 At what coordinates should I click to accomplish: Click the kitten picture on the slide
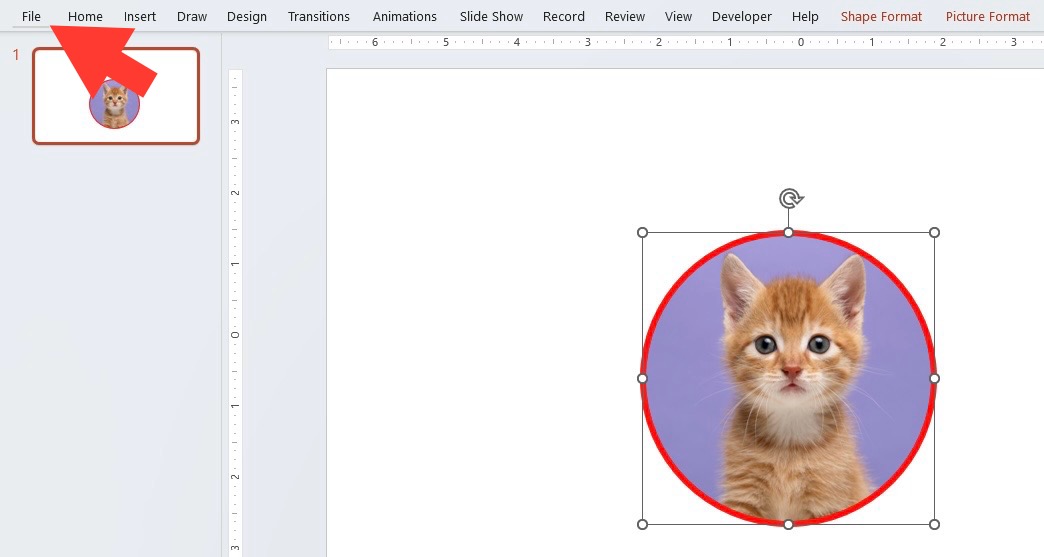788,378
